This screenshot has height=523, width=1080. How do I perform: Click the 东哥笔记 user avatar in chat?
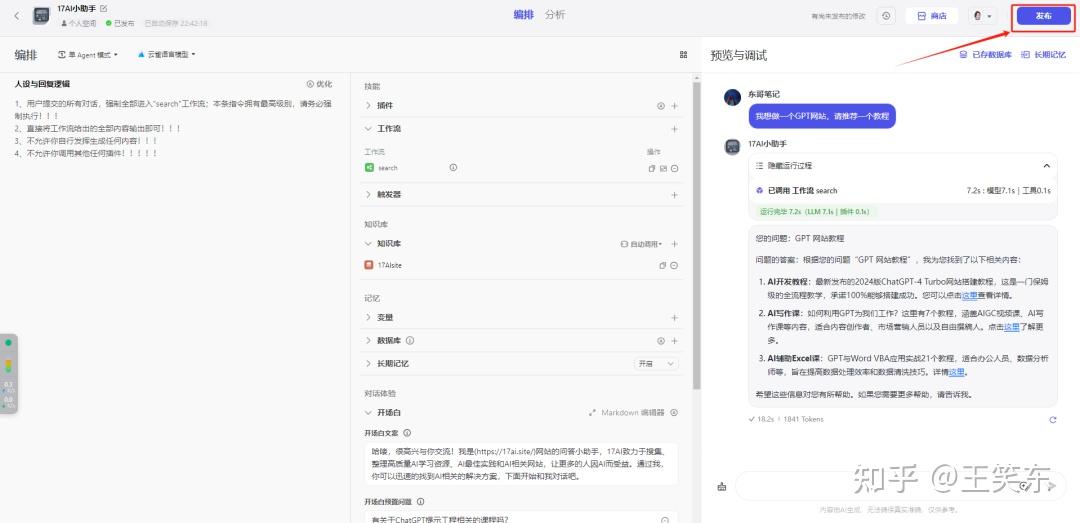coord(732,97)
